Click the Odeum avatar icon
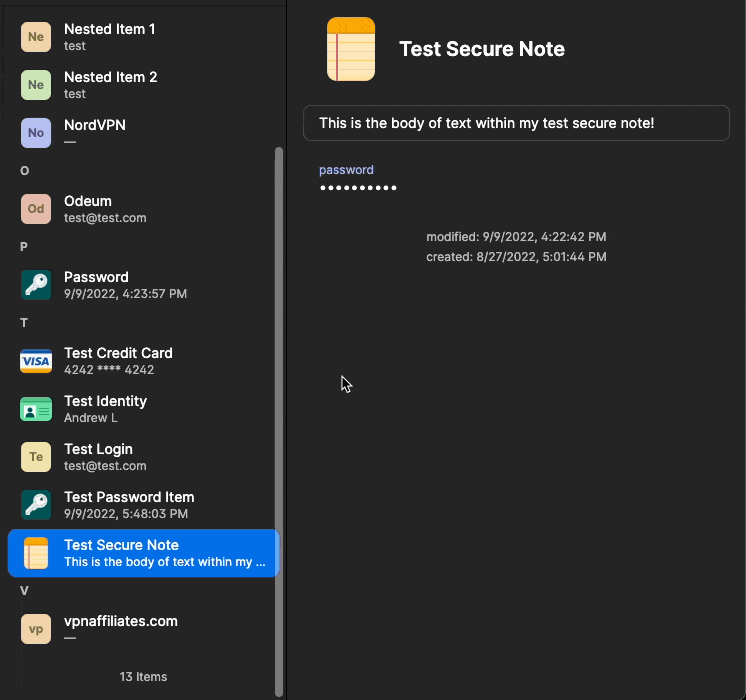Image resolution: width=746 pixels, height=700 pixels. [36, 209]
